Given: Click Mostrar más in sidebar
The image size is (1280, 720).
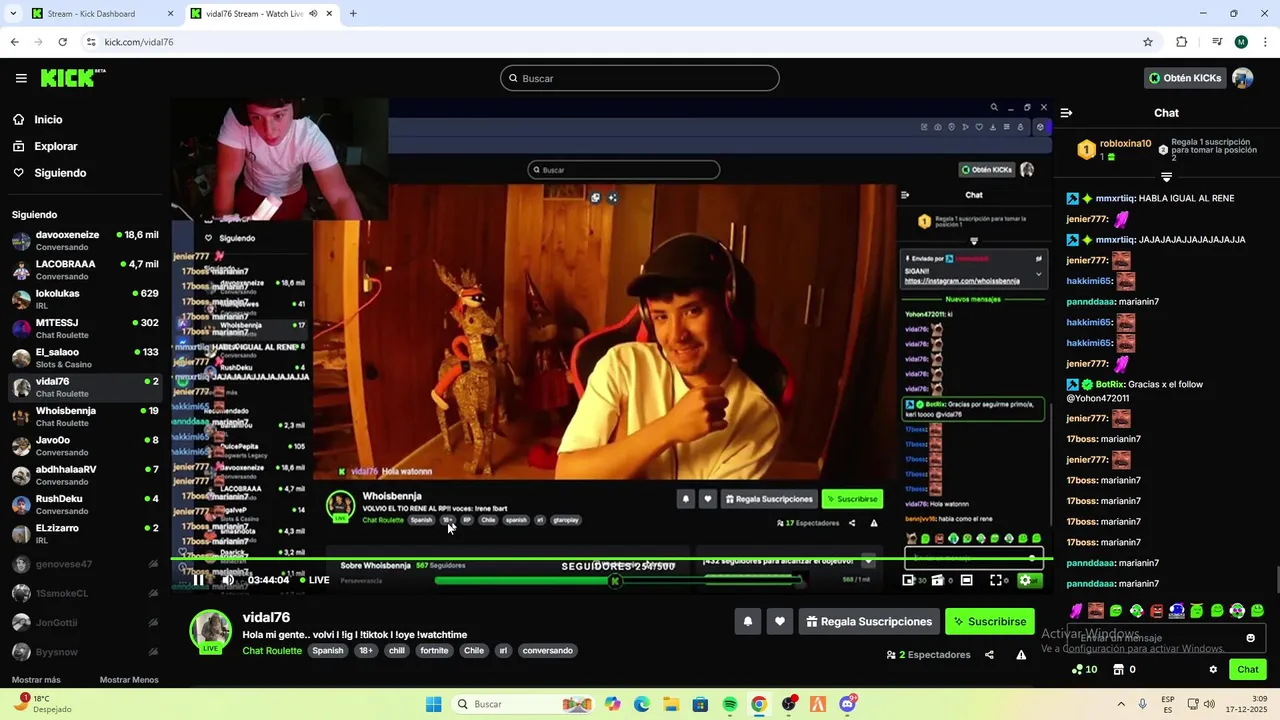Looking at the screenshot, I should tap(36, 680).
